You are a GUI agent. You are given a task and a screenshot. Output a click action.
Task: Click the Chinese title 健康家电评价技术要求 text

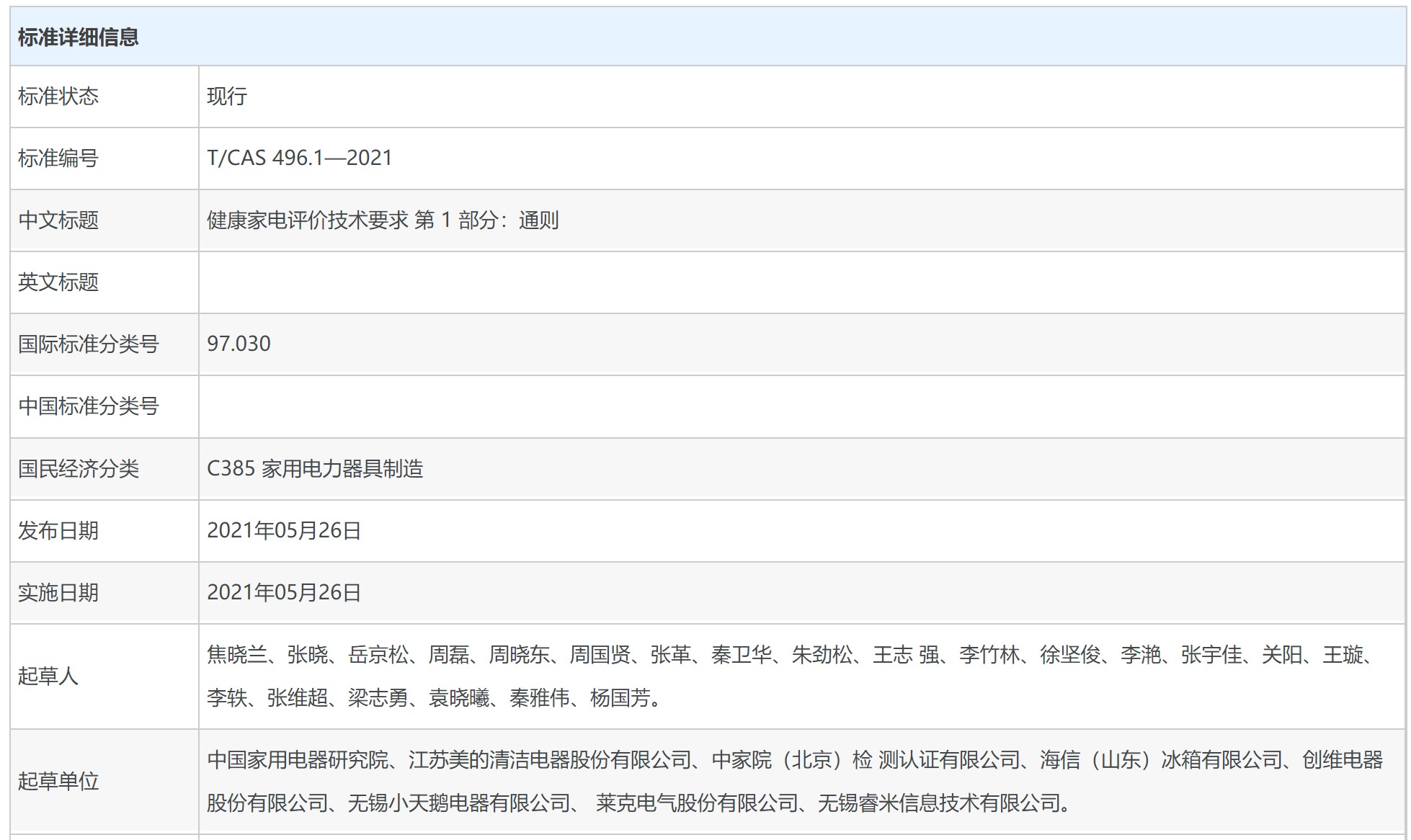pyautogui.click(x=308, y=220)
